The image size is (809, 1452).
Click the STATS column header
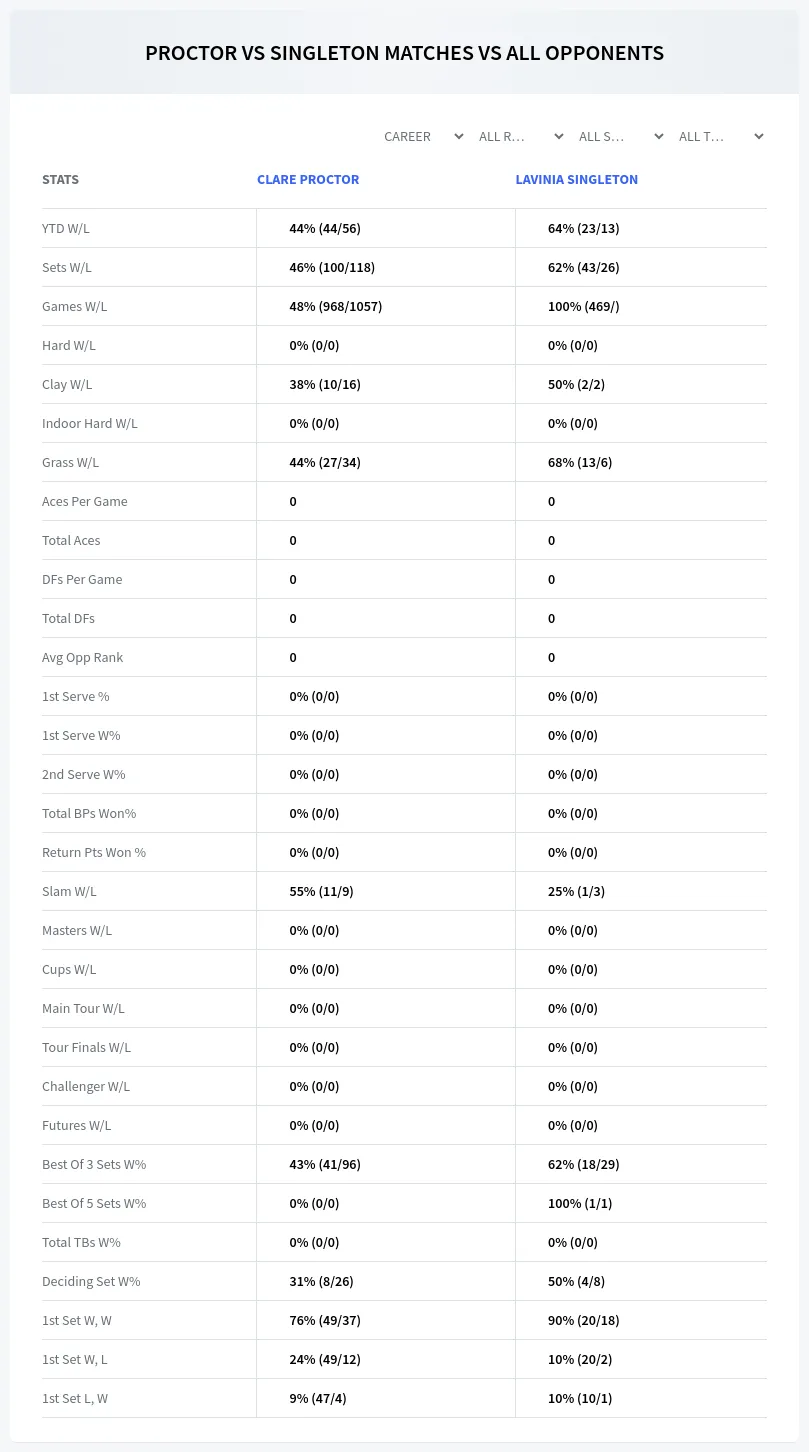point(60,180)
